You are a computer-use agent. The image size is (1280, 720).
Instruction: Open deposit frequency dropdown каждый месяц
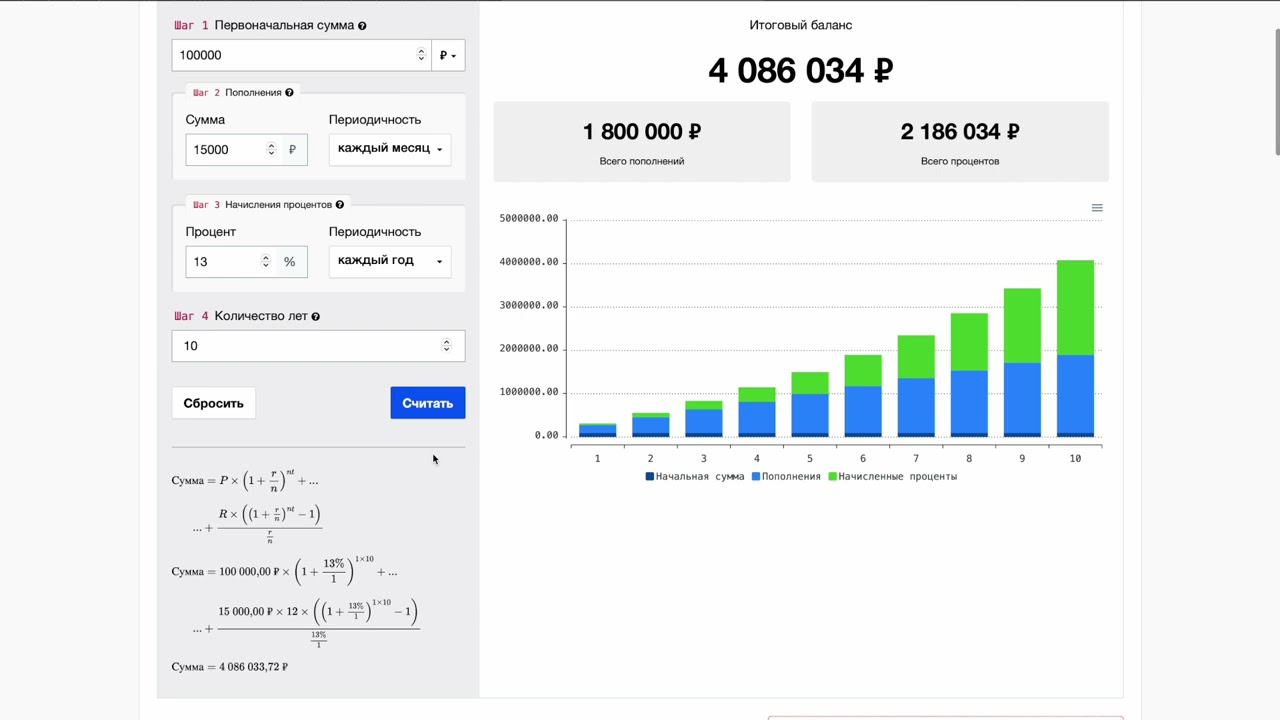point(390,149)
